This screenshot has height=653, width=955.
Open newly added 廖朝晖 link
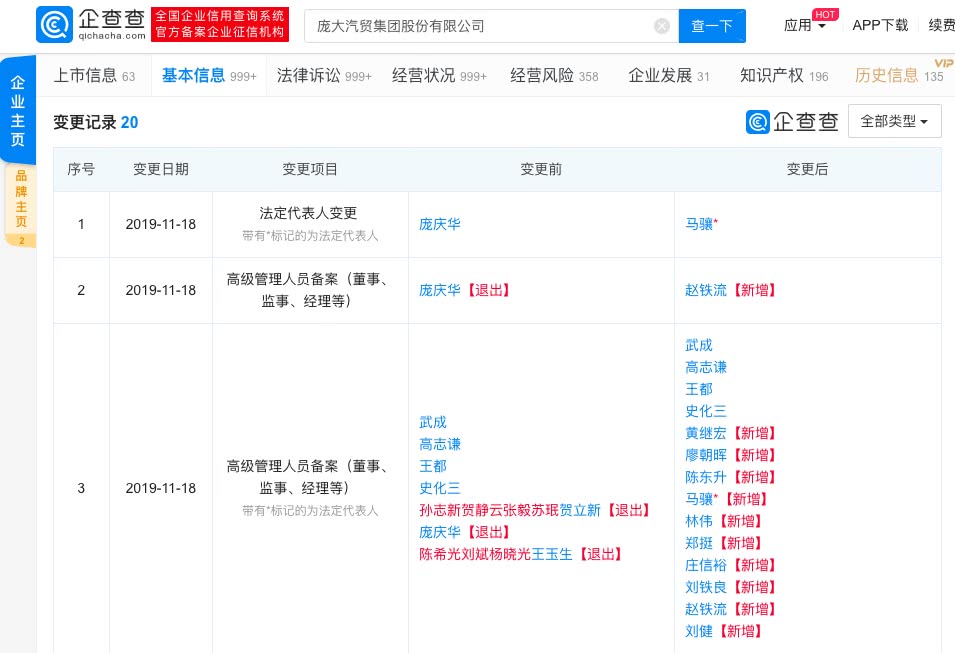coord(706,455)
